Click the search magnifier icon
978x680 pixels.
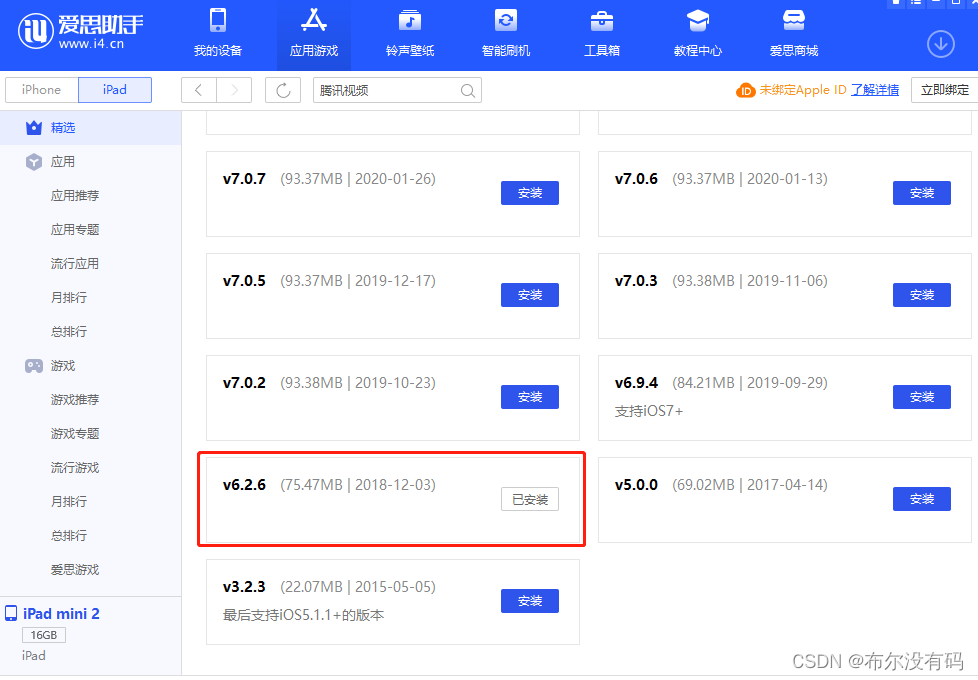(x=467, y=90)
